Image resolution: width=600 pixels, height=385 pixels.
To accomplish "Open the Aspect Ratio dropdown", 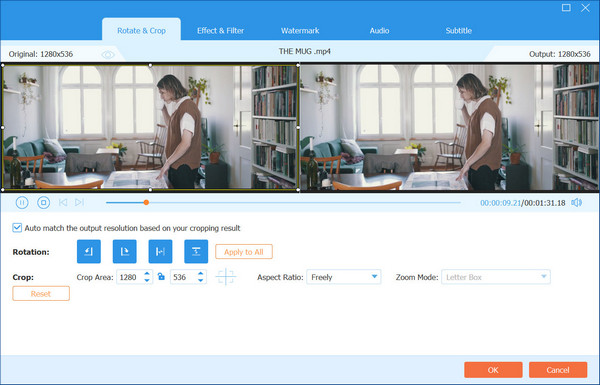I will (x=344, y=277).
